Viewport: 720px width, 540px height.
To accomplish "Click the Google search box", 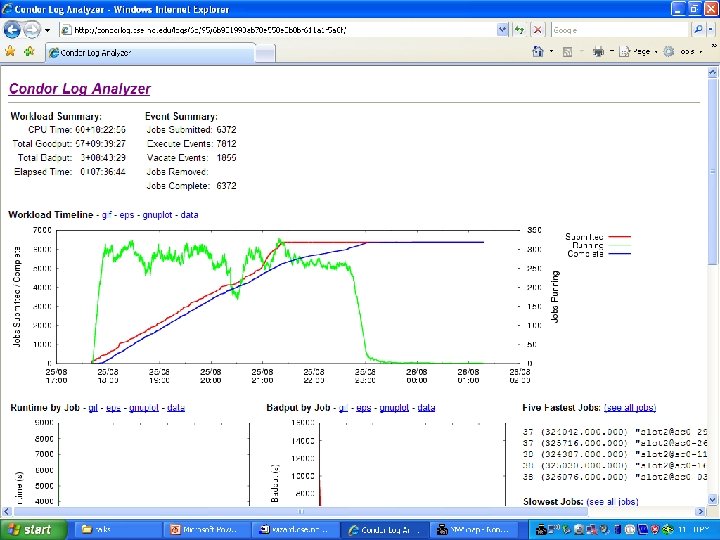I will 620,30.
